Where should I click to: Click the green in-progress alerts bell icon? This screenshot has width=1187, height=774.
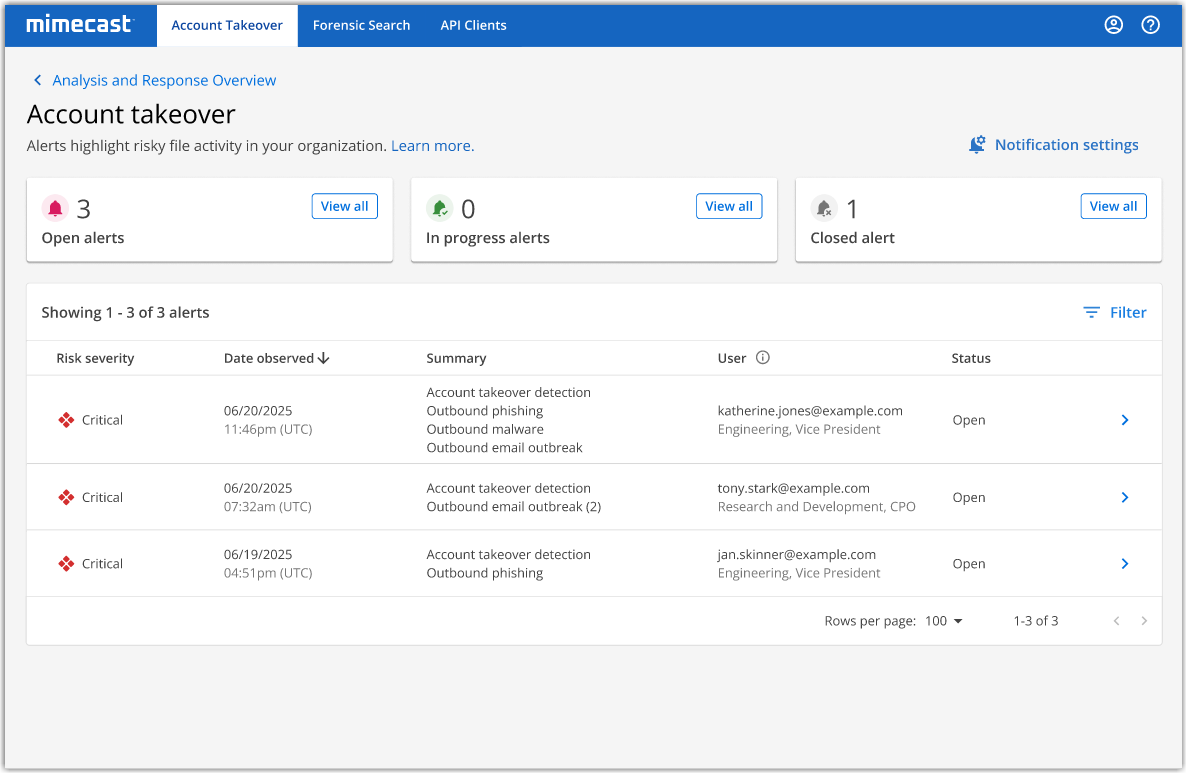[439, 208]
